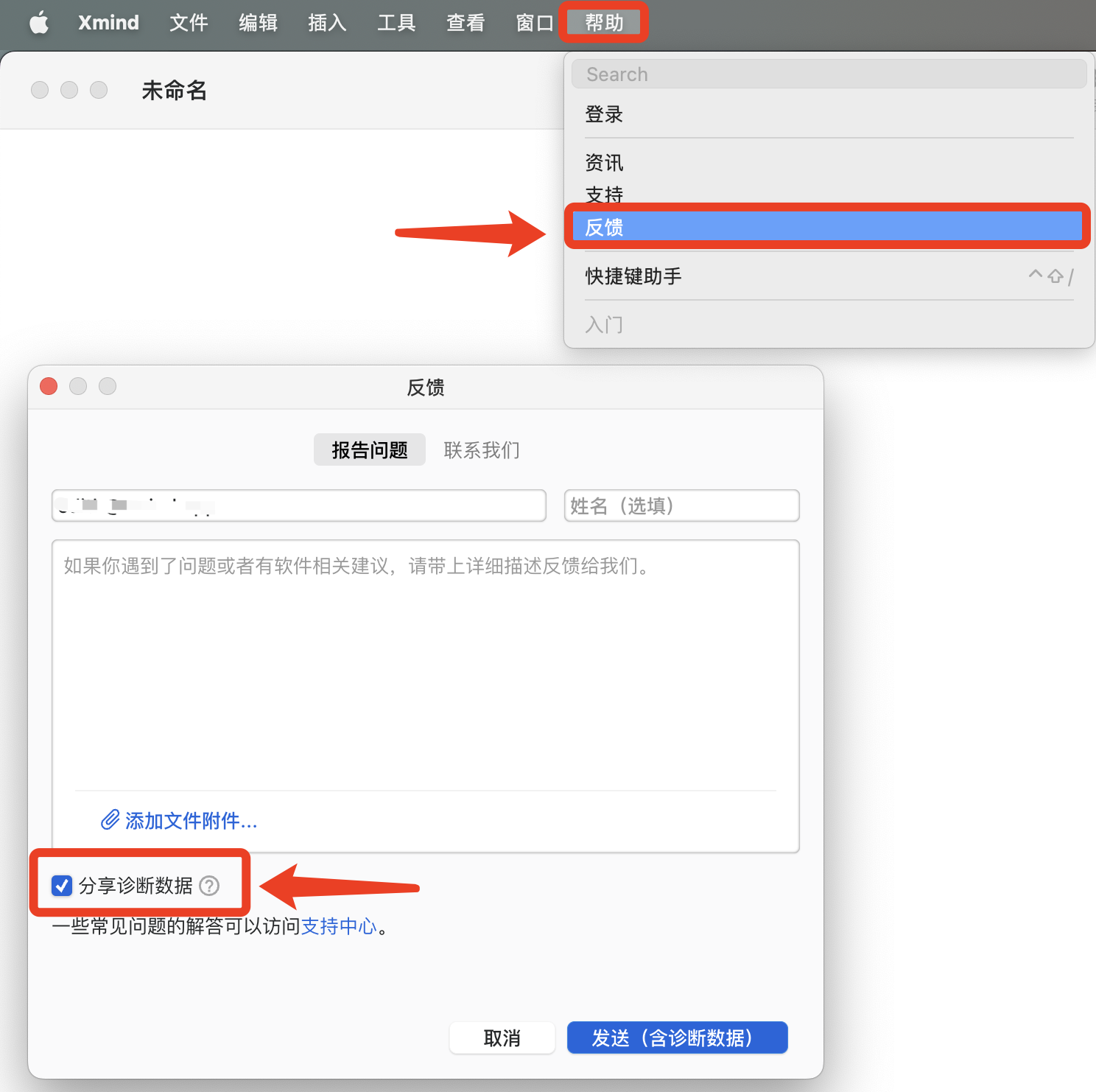Open the Xmind application menu

[108, 23]
